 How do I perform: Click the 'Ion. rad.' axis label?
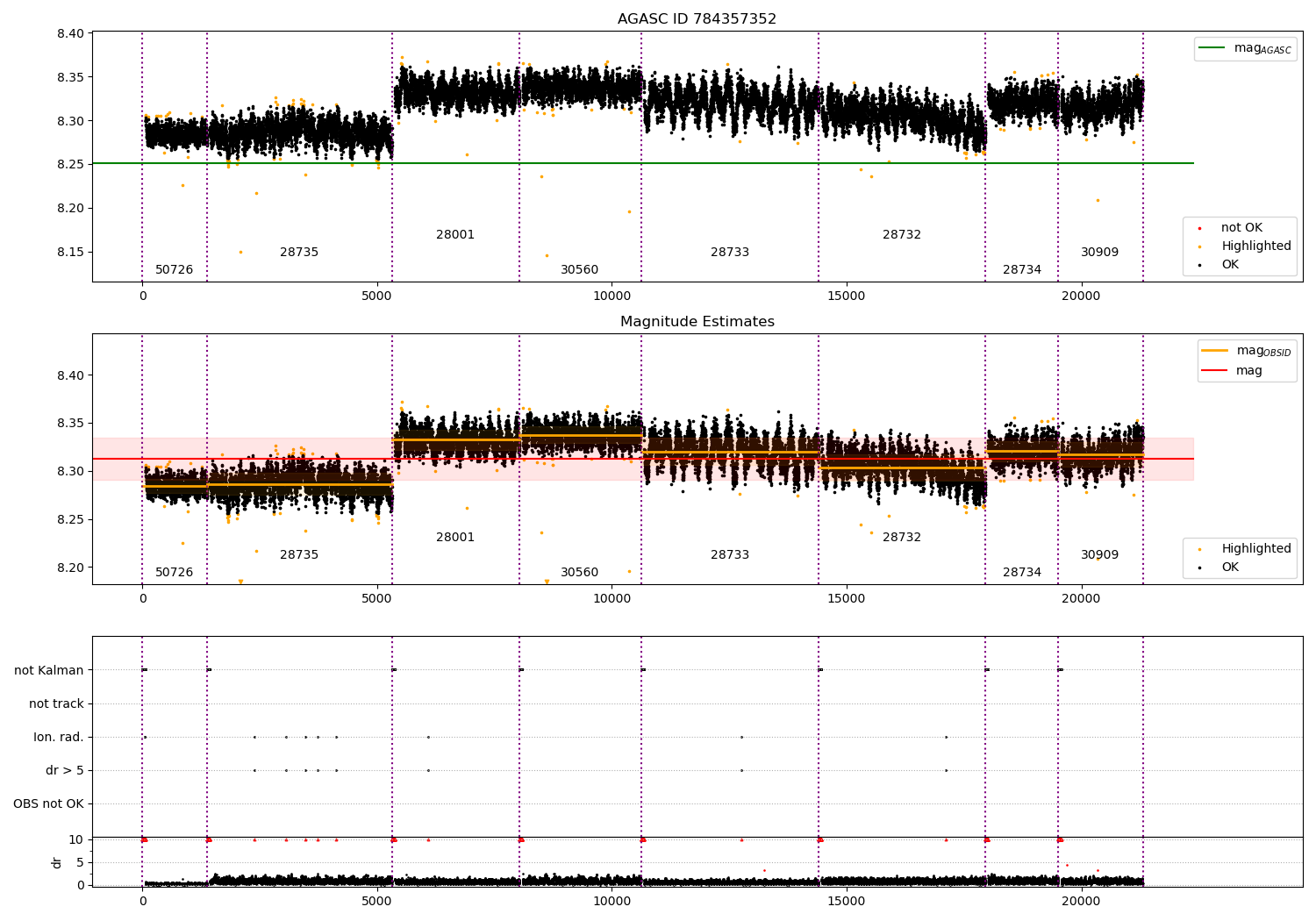click(59, 737)
